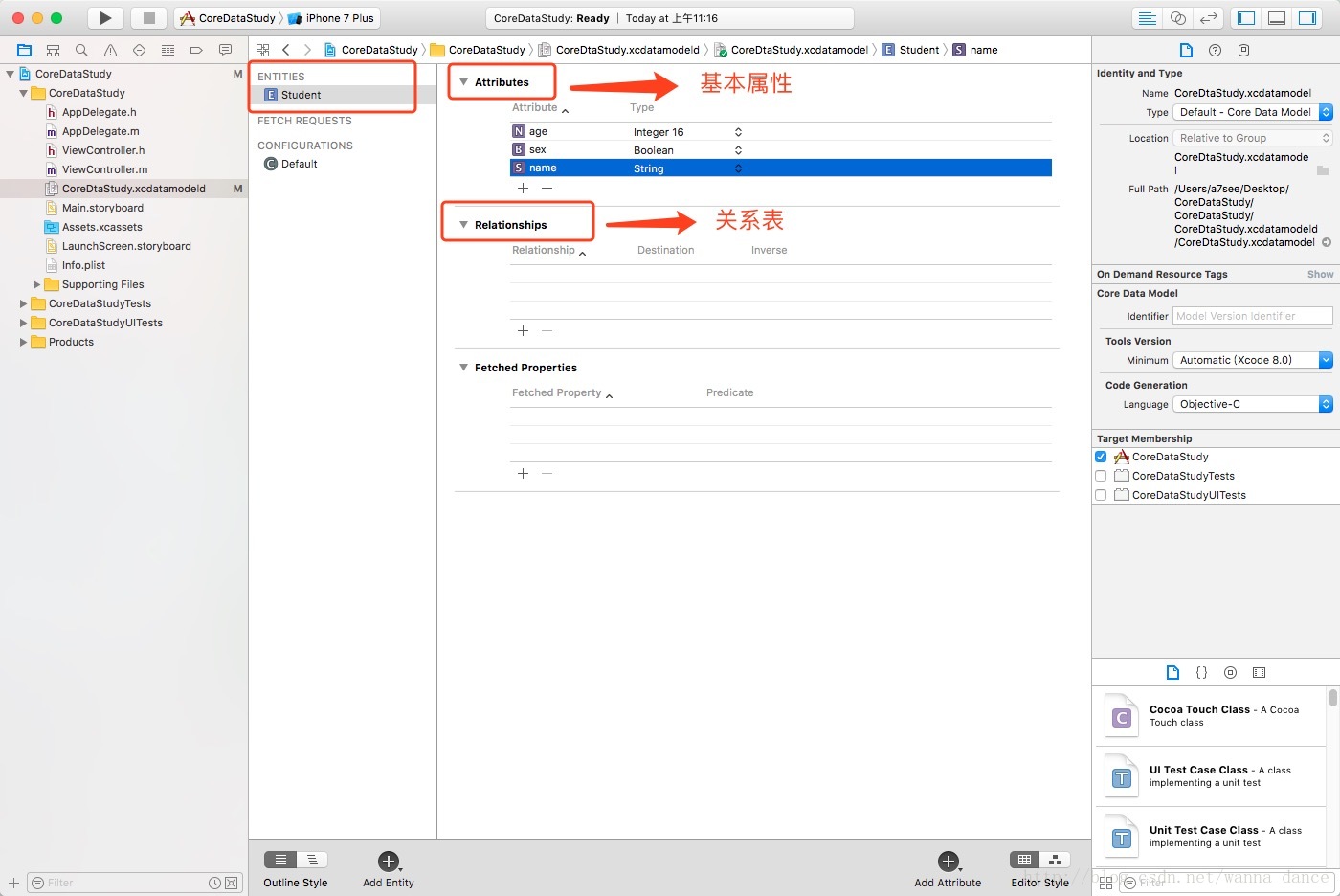1340x896 pixels.
Task: Open the Find navigator
Action: 81,50
